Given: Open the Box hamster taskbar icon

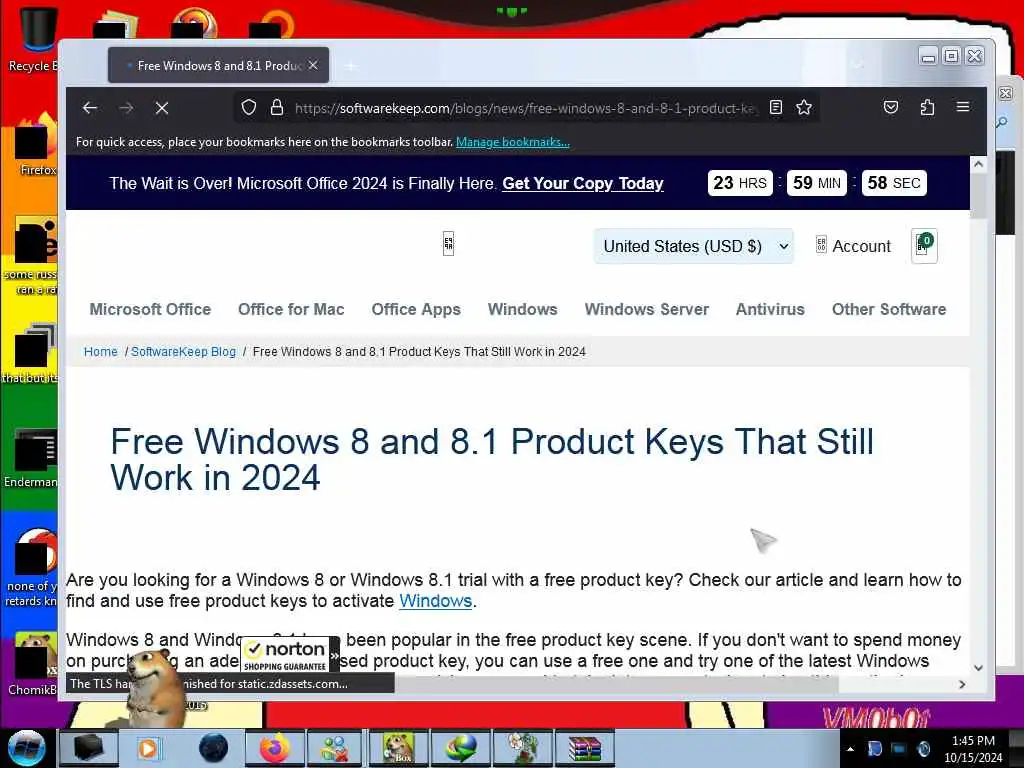Looking at the screenshot, I should point(398,748).
